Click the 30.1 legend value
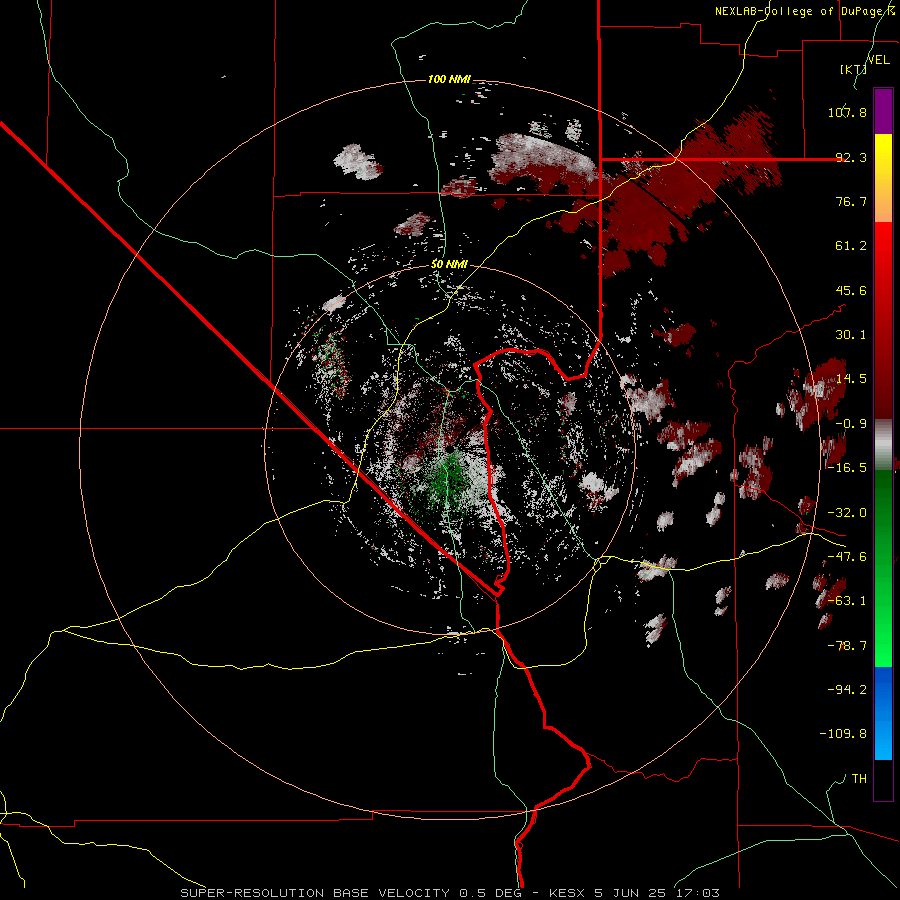Screen dimensions: 900x900 pos(851,335)
